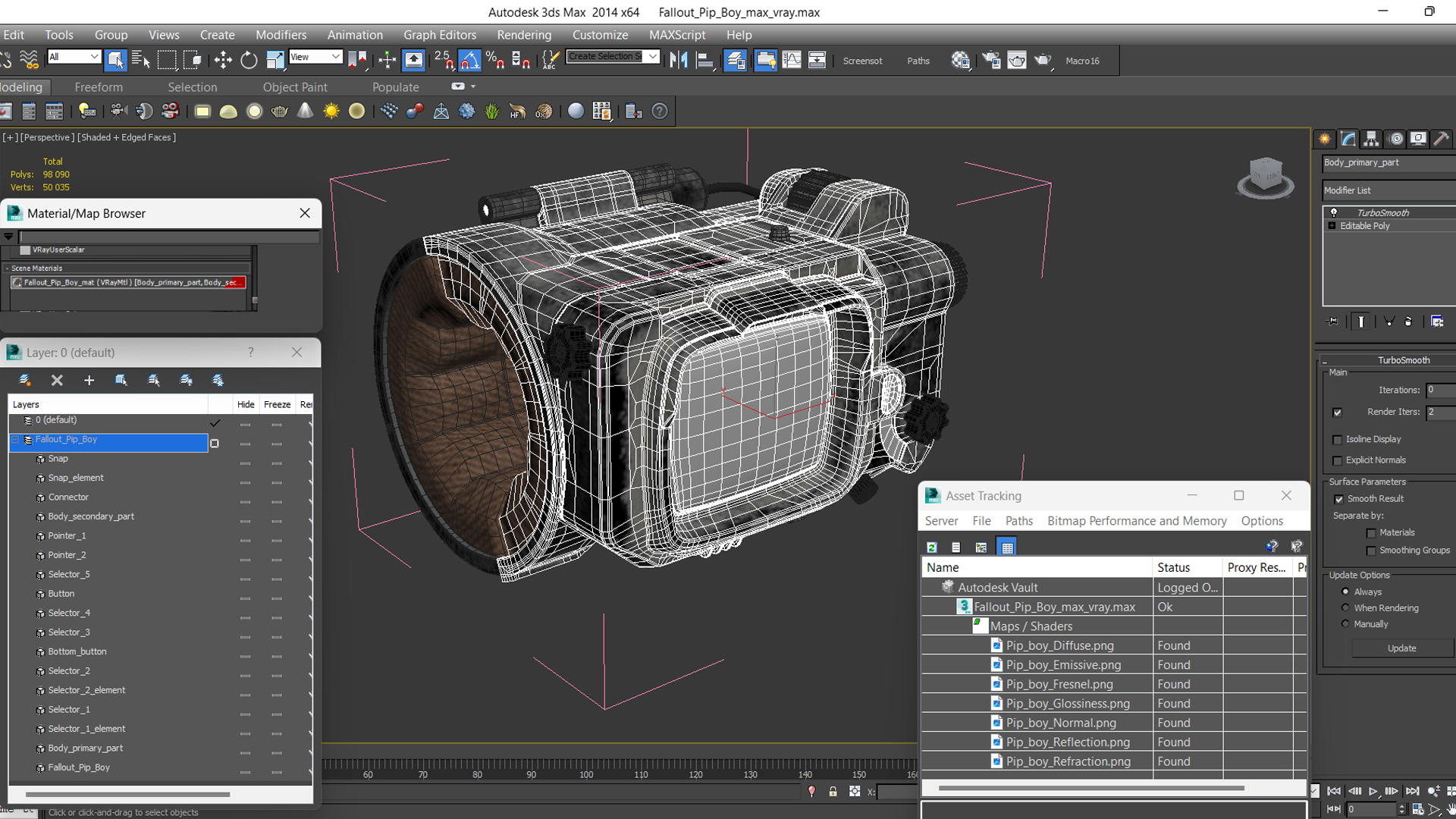Enable Smoothing Groups checkbox

[x=1371, y=551]
